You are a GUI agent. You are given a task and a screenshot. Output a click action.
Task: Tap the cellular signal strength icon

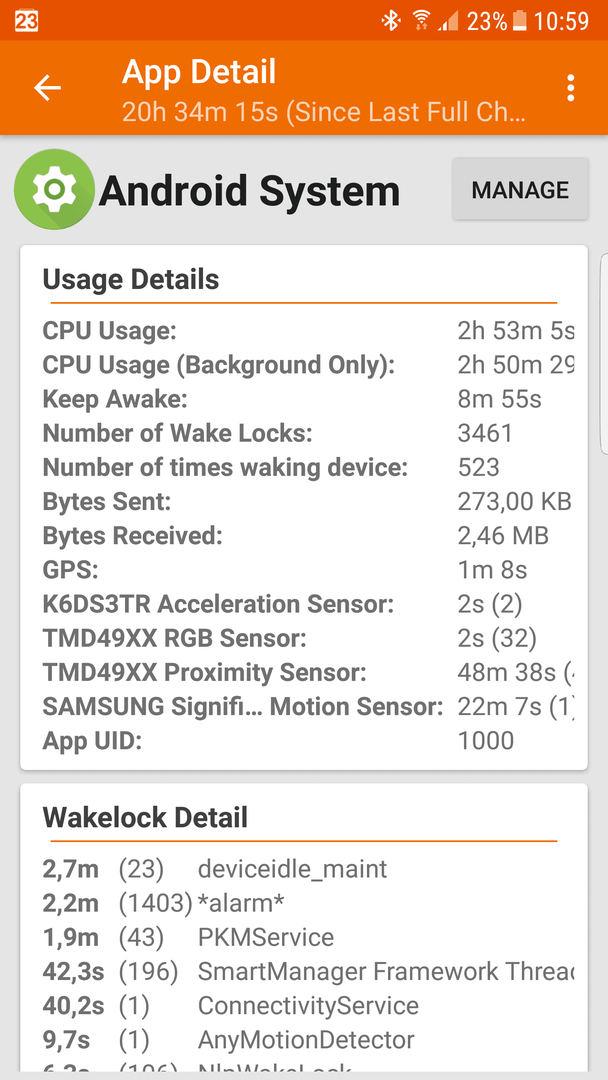448,22
